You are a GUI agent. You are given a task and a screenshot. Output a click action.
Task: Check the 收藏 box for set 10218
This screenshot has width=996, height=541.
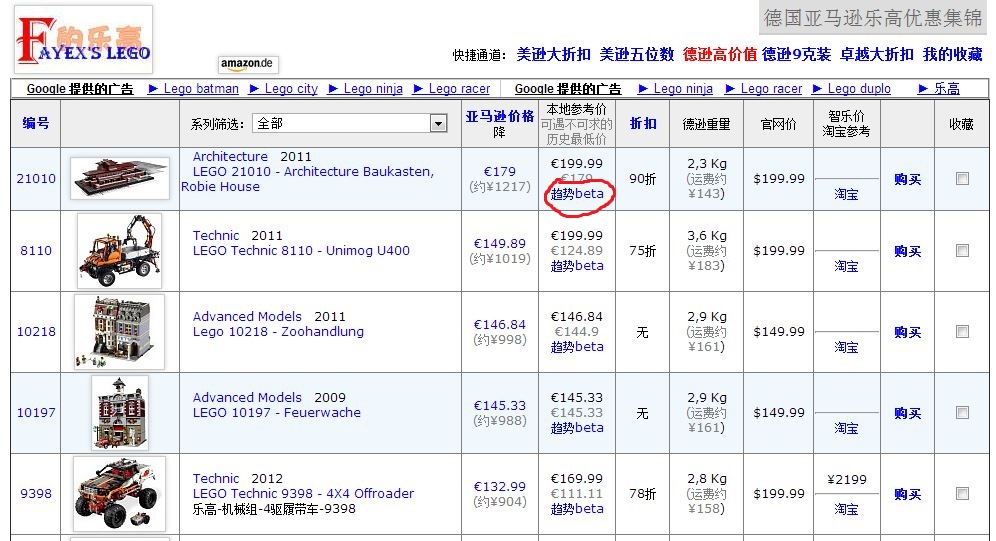pos(962,331)
